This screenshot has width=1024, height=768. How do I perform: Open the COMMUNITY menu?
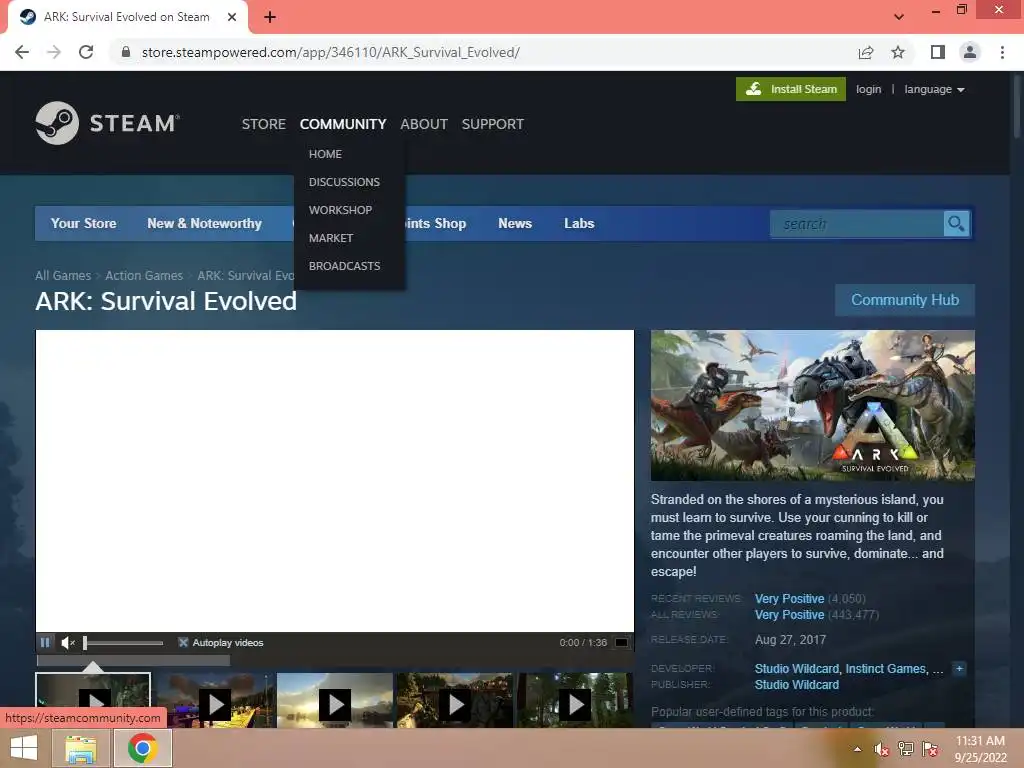coord(343,124)
